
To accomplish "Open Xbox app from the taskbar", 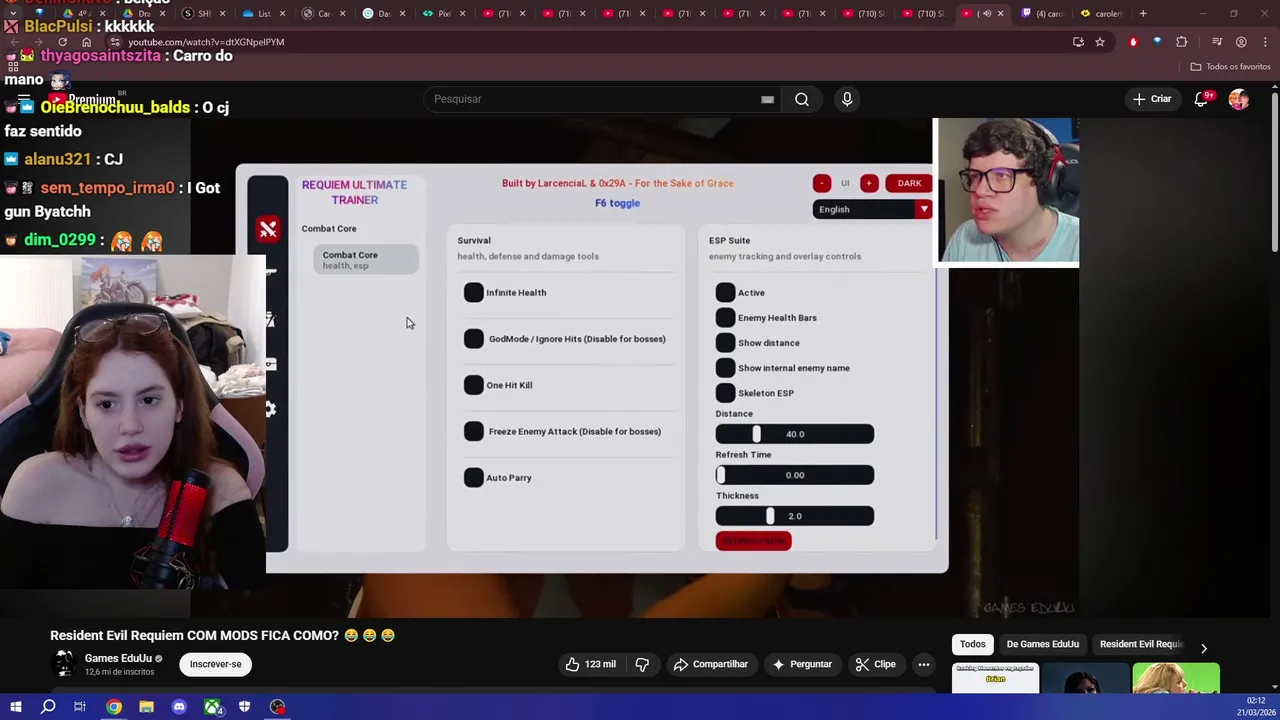I will pyautogui.click(x=212, y=707).
